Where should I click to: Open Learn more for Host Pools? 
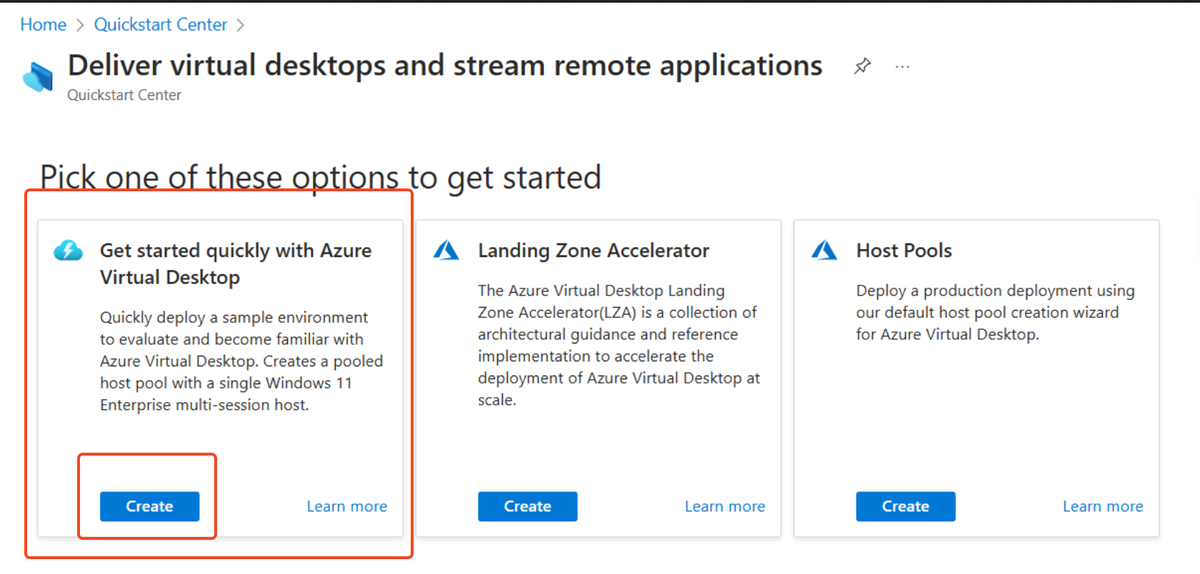[1103, 506]
